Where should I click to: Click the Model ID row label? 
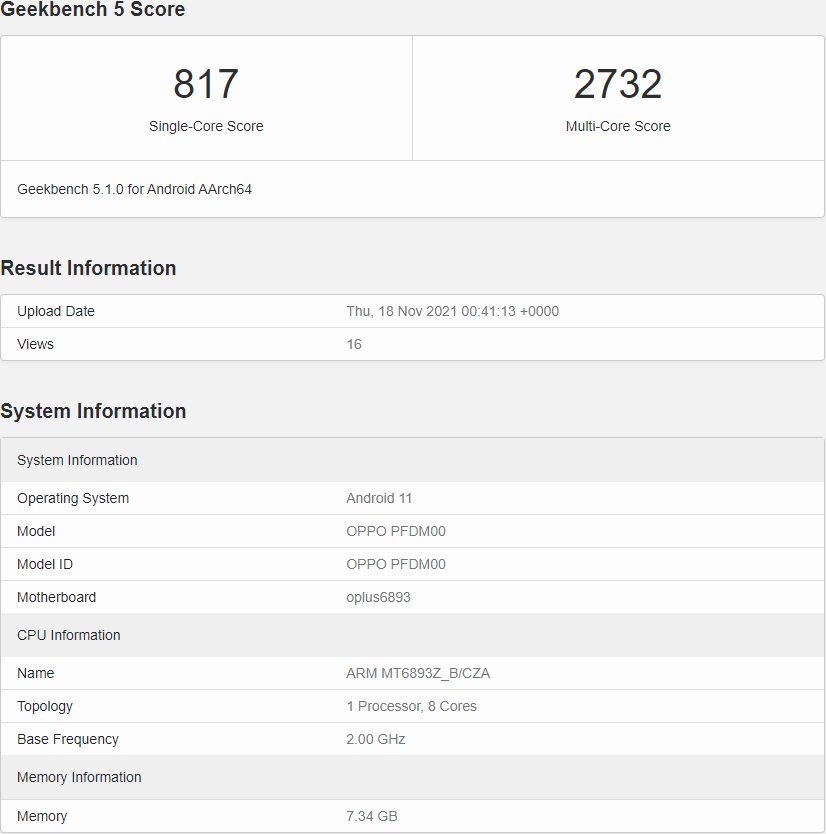coord(45,564)
